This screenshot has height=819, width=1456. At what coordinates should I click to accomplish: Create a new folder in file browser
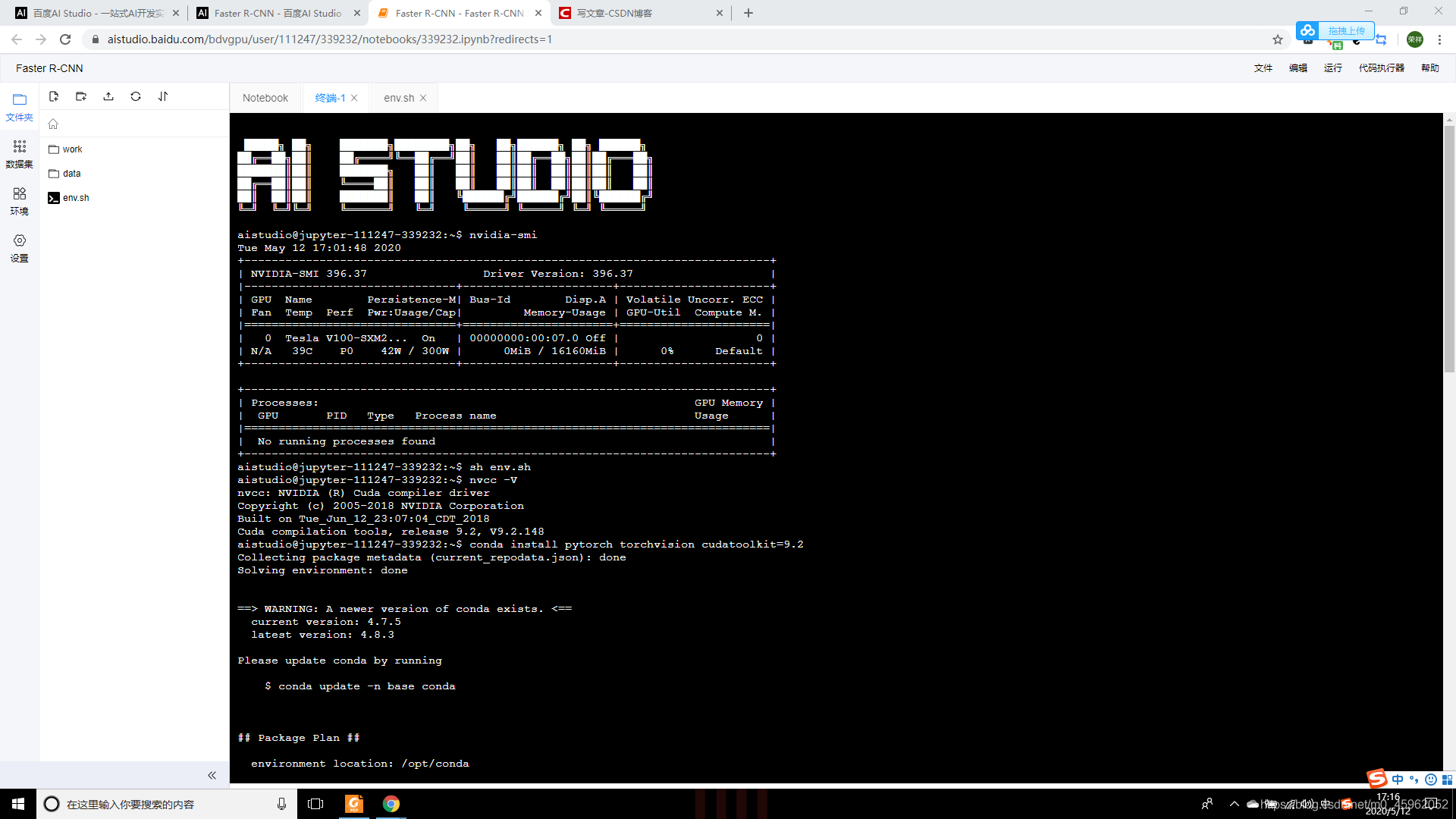(x=81, y=96)
